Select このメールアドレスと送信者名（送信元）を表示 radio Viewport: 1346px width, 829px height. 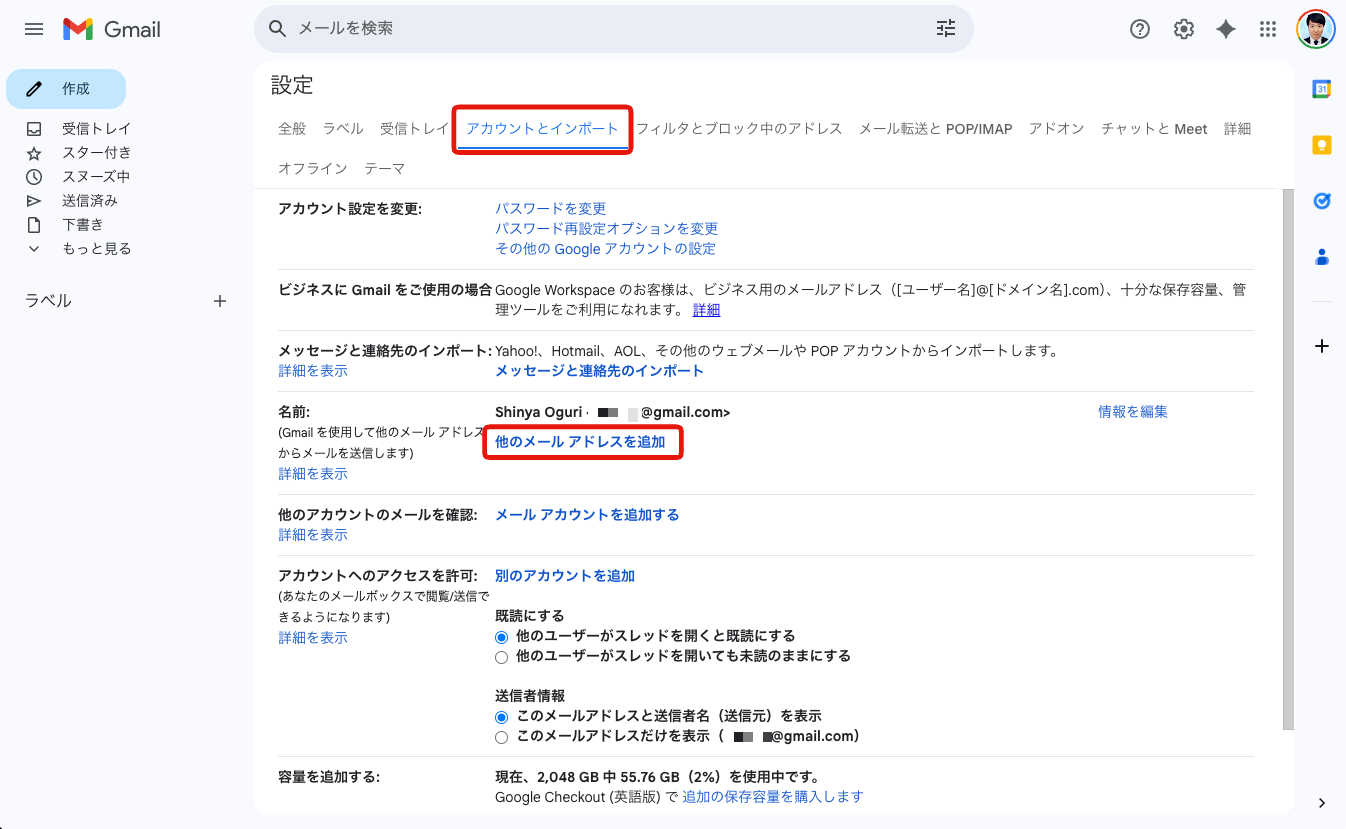(x=502, y=717)
